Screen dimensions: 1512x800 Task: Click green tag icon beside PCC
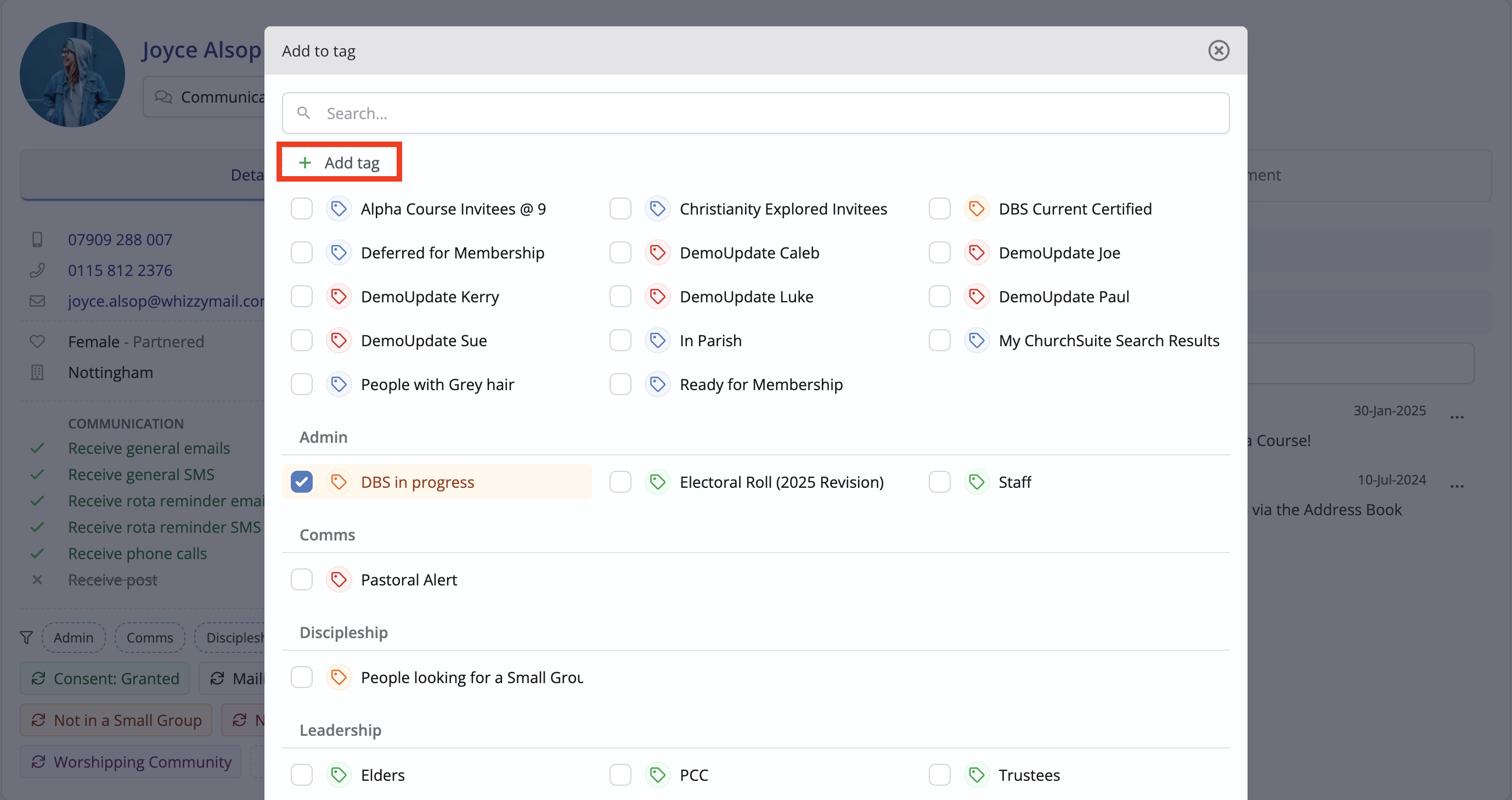(x=657, y=775)
